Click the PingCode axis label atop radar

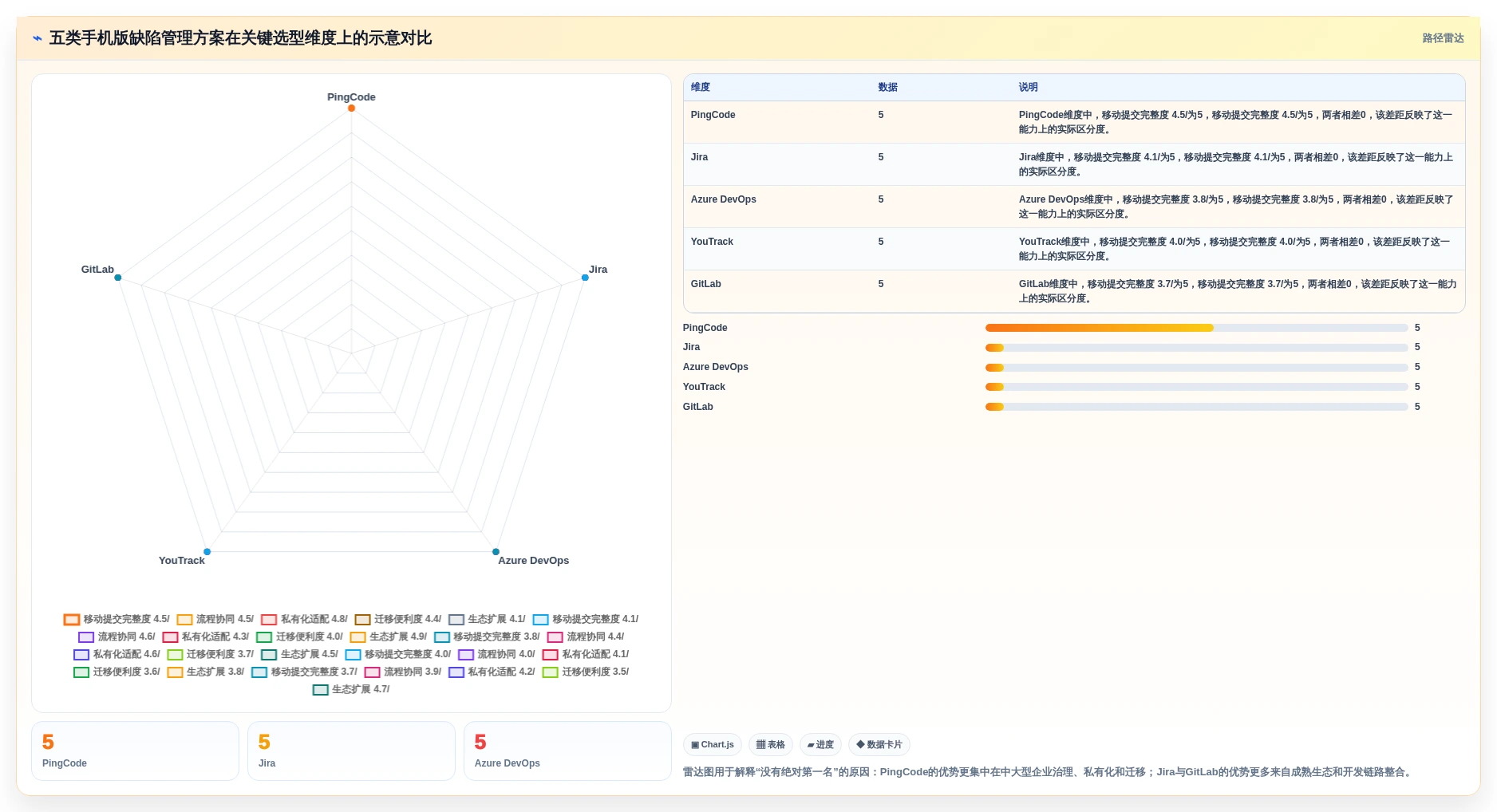(x=351, y=97)
